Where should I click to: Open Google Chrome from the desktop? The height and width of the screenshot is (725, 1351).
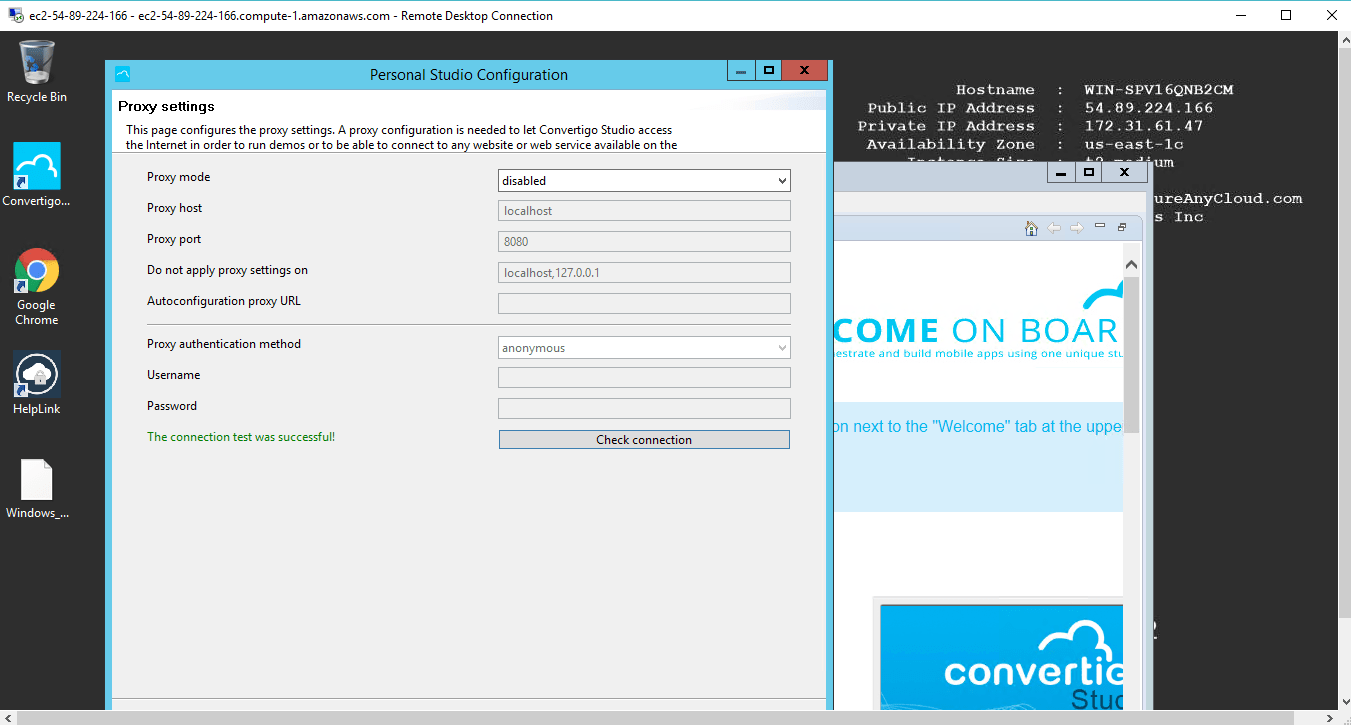coord(37,270)
